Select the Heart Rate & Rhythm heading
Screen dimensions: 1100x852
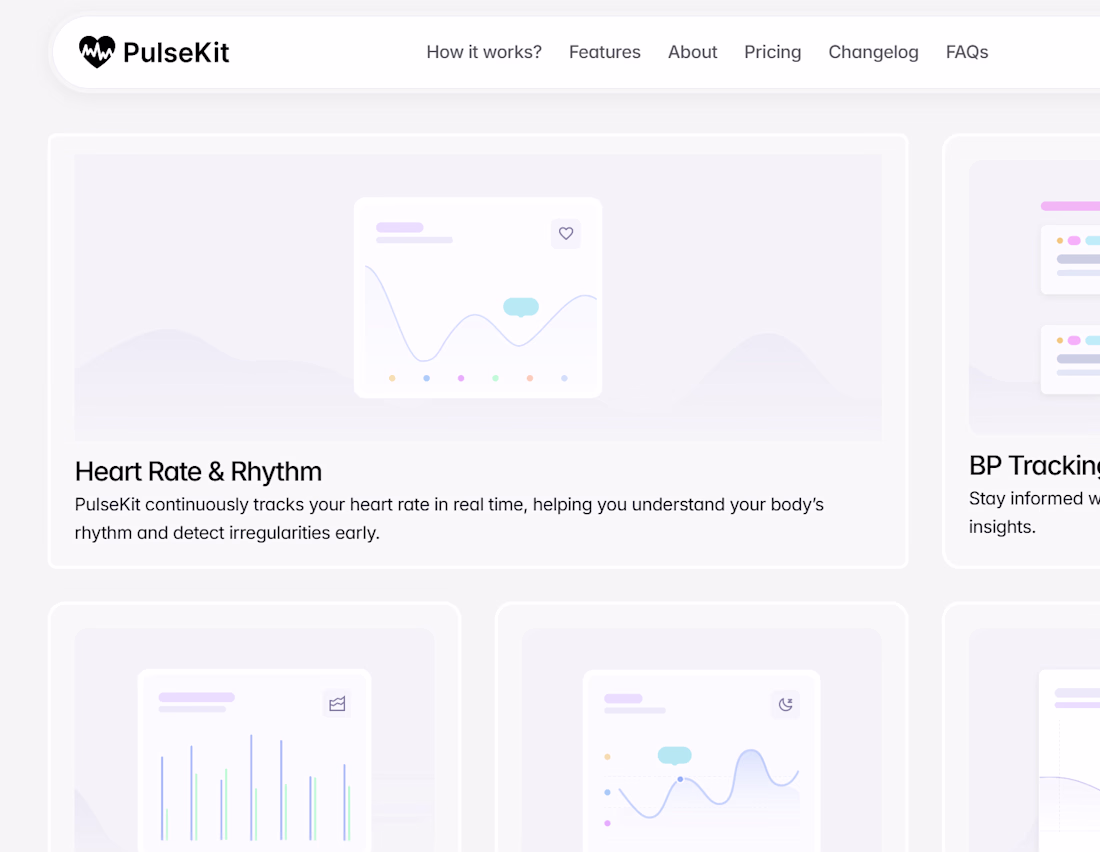click(198, 471)
